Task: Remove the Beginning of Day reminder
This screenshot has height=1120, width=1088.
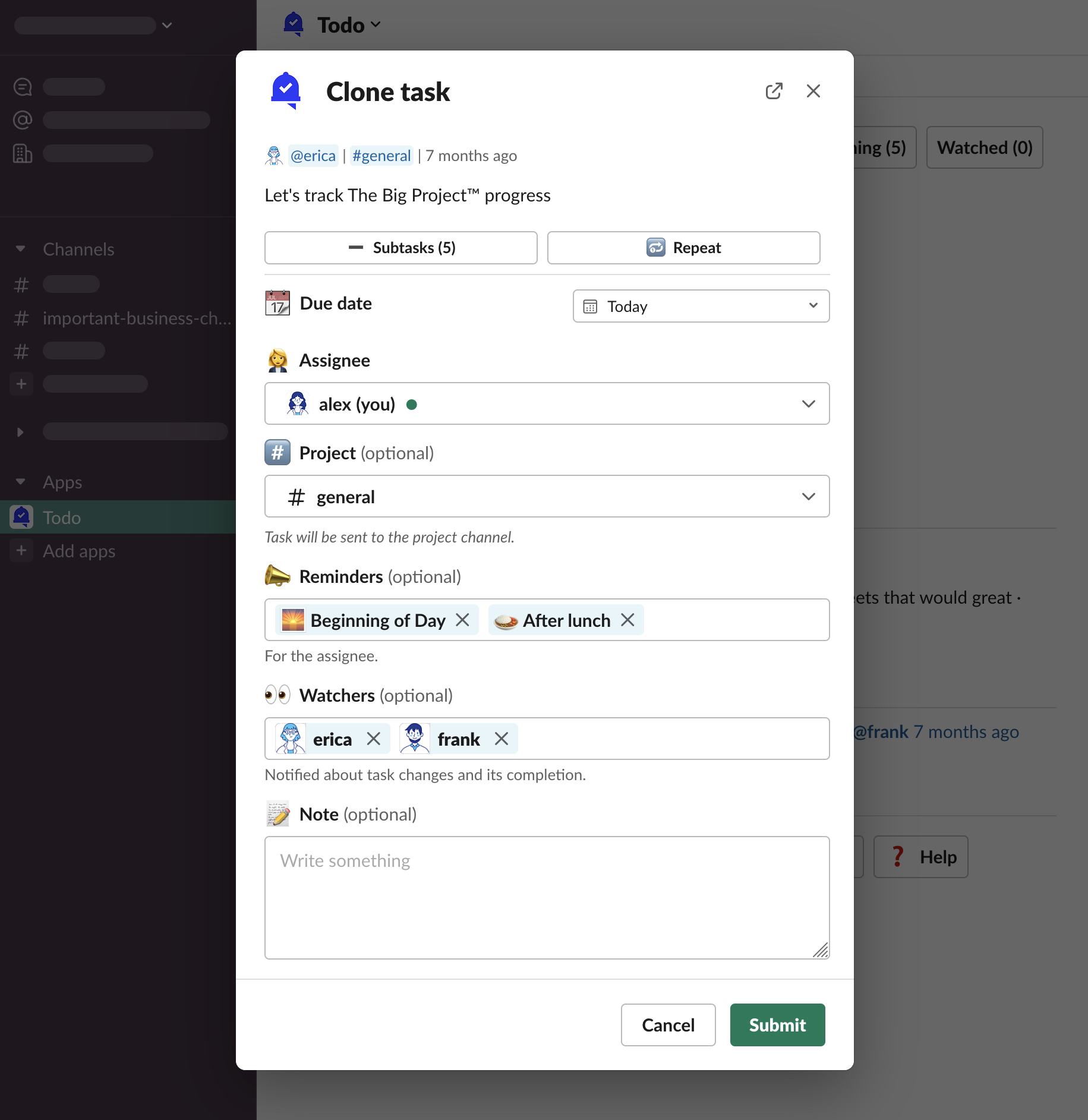Action: (x=462, y=620)
